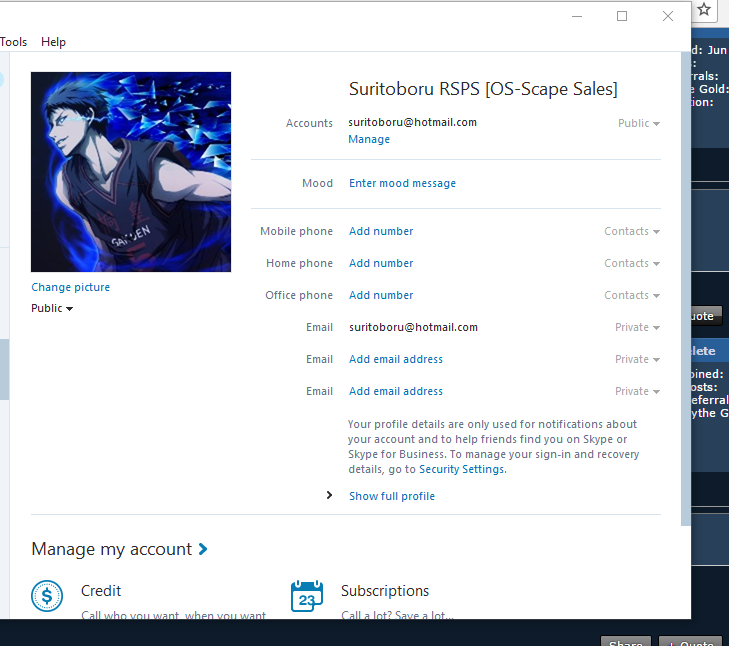Click the profile pane vertical scrollbar
This screenshot has width=729, height=646.
(x=686, y=288)
